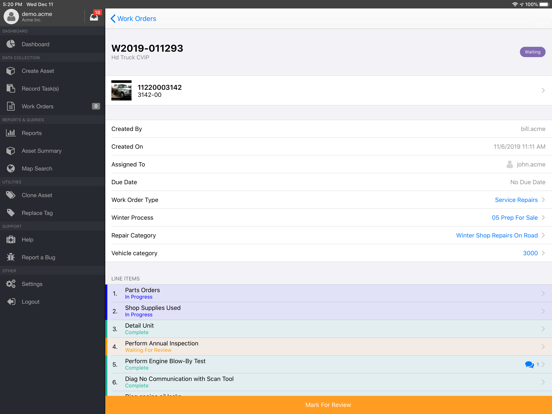The width and height of the screenshot is (552, 414).
Task: Tap the No Due Date value
Action: [x=528, y=182]
